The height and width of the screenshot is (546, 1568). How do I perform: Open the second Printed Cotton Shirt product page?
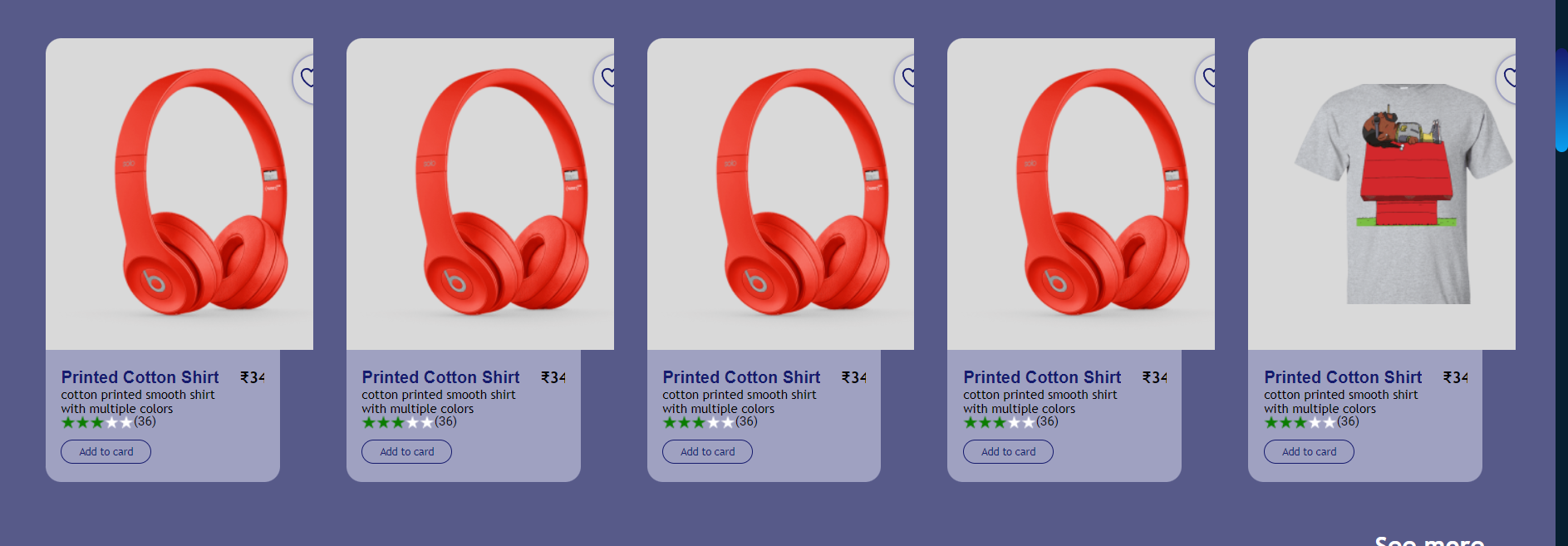[x=440, y=377]
